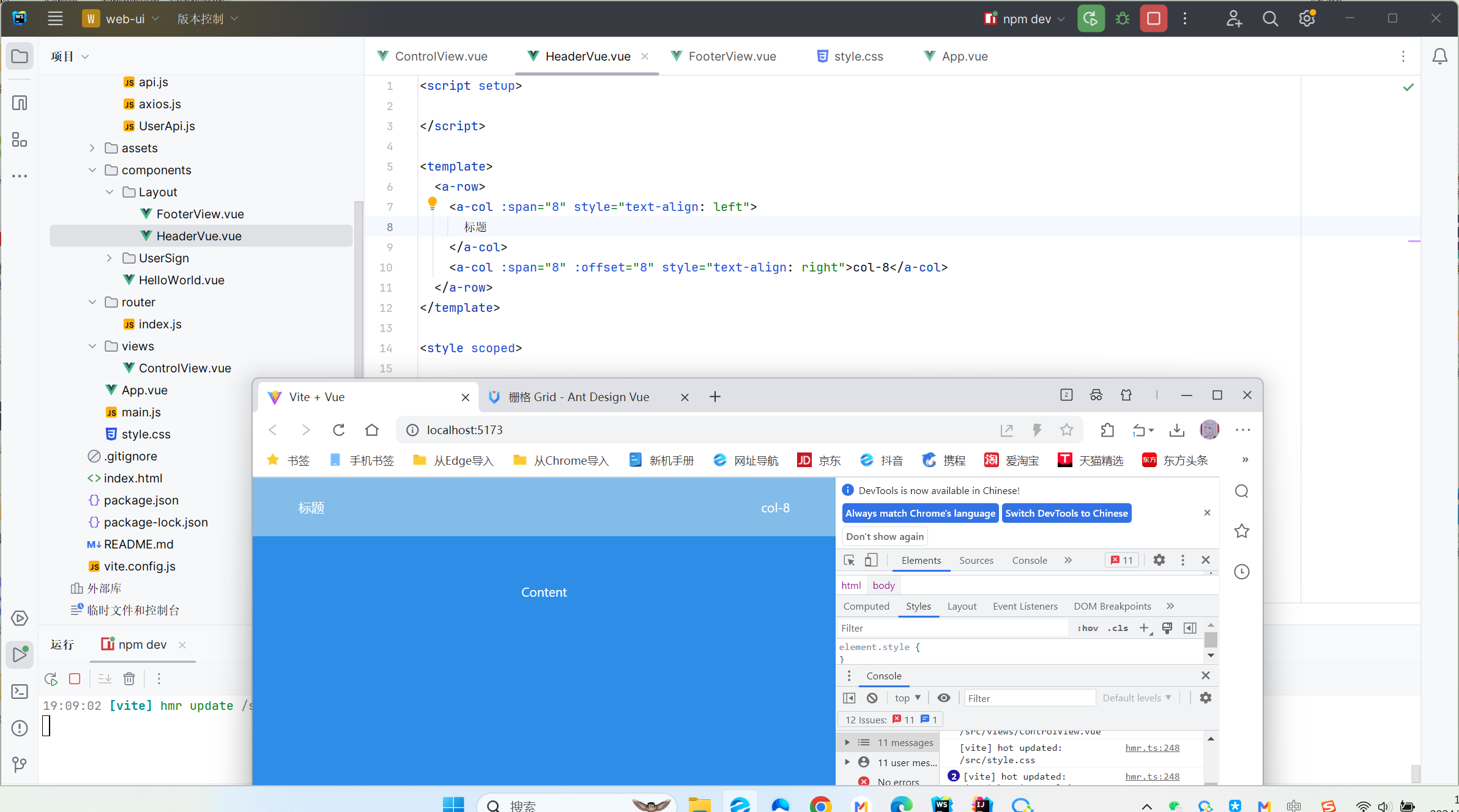Expand the assets folder

point(92,148)
